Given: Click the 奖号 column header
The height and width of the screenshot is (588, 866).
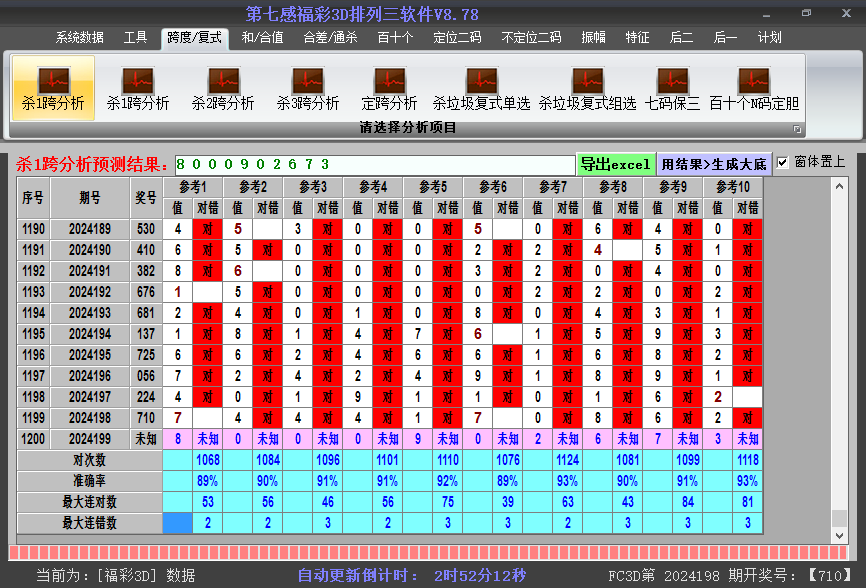Looking at the screenshot, I should point(146,198).
